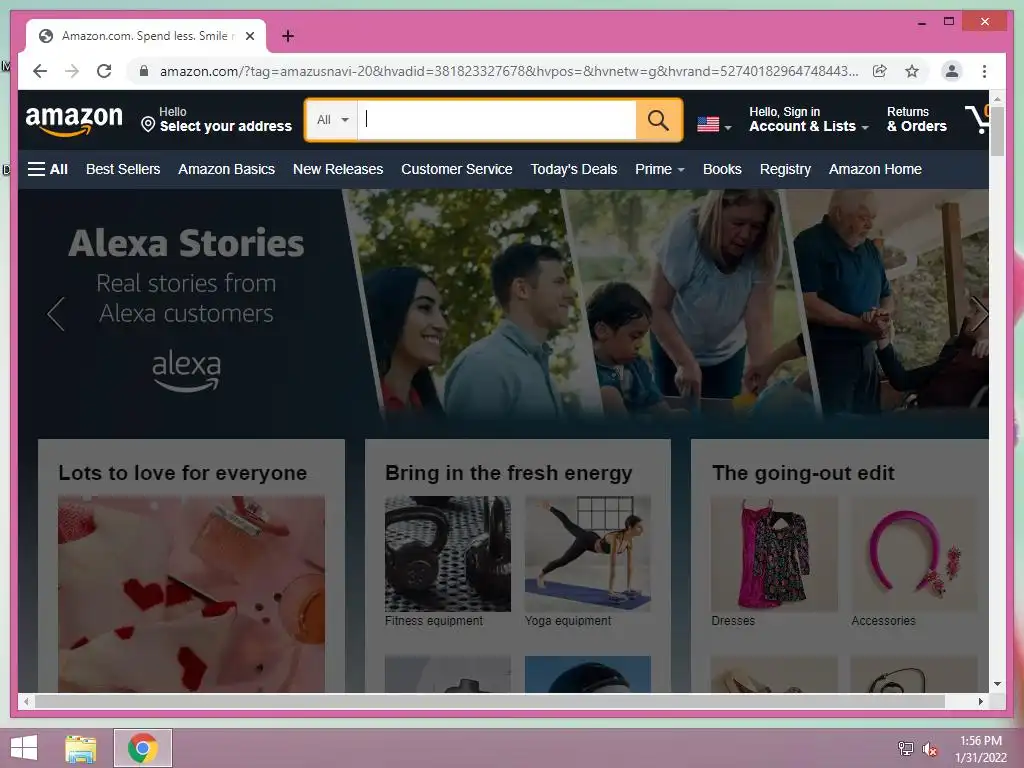The height and width of the screenshot is (768, 1024).
Task: Reload the page with refresh icon
Action: [104, 71]
